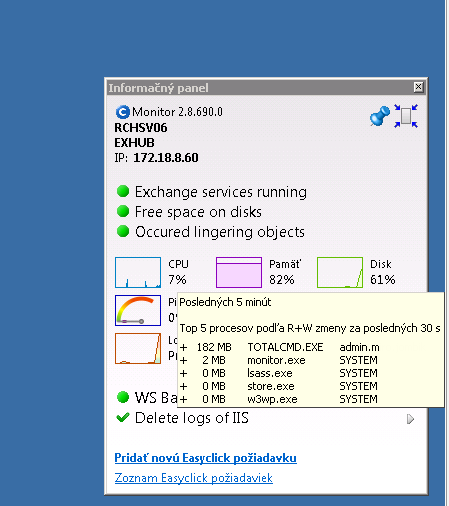Click green checkmark beside Delete logs of IIS
The height and width of the screenshot is (506, 449).
click(x=123, y=417)
